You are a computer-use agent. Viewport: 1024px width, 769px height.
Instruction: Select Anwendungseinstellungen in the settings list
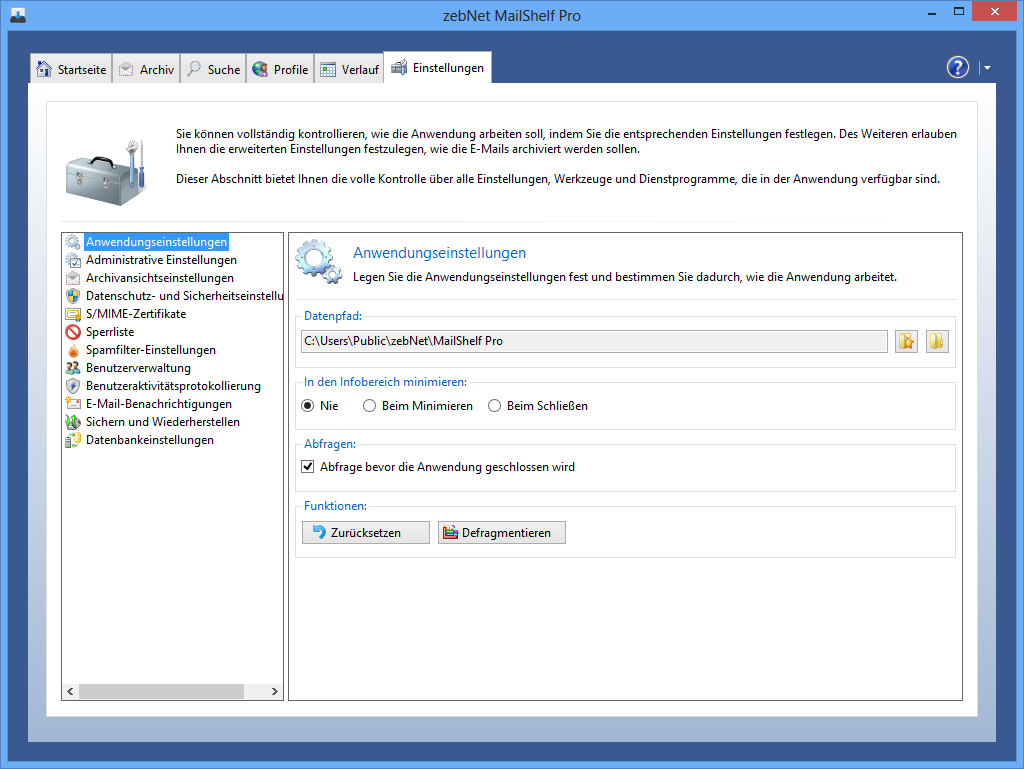coord(157,242)
